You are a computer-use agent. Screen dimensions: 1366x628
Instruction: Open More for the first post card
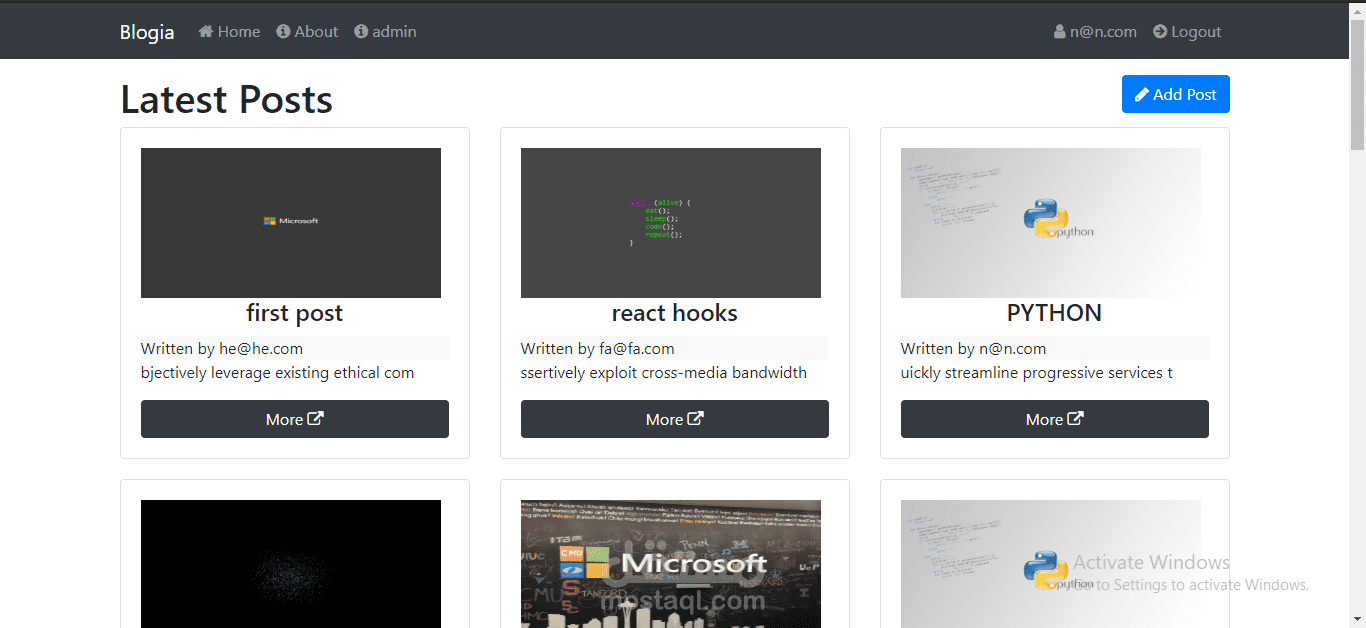point(295,419)
